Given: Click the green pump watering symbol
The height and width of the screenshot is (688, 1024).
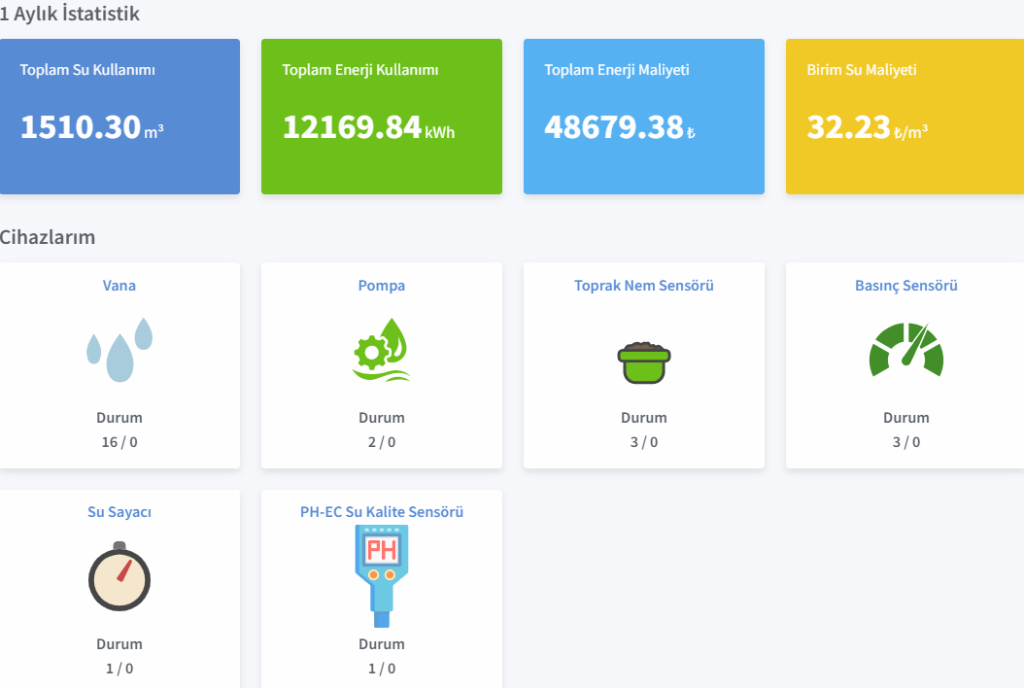Looking at the screenshot, I should point(381,347).
